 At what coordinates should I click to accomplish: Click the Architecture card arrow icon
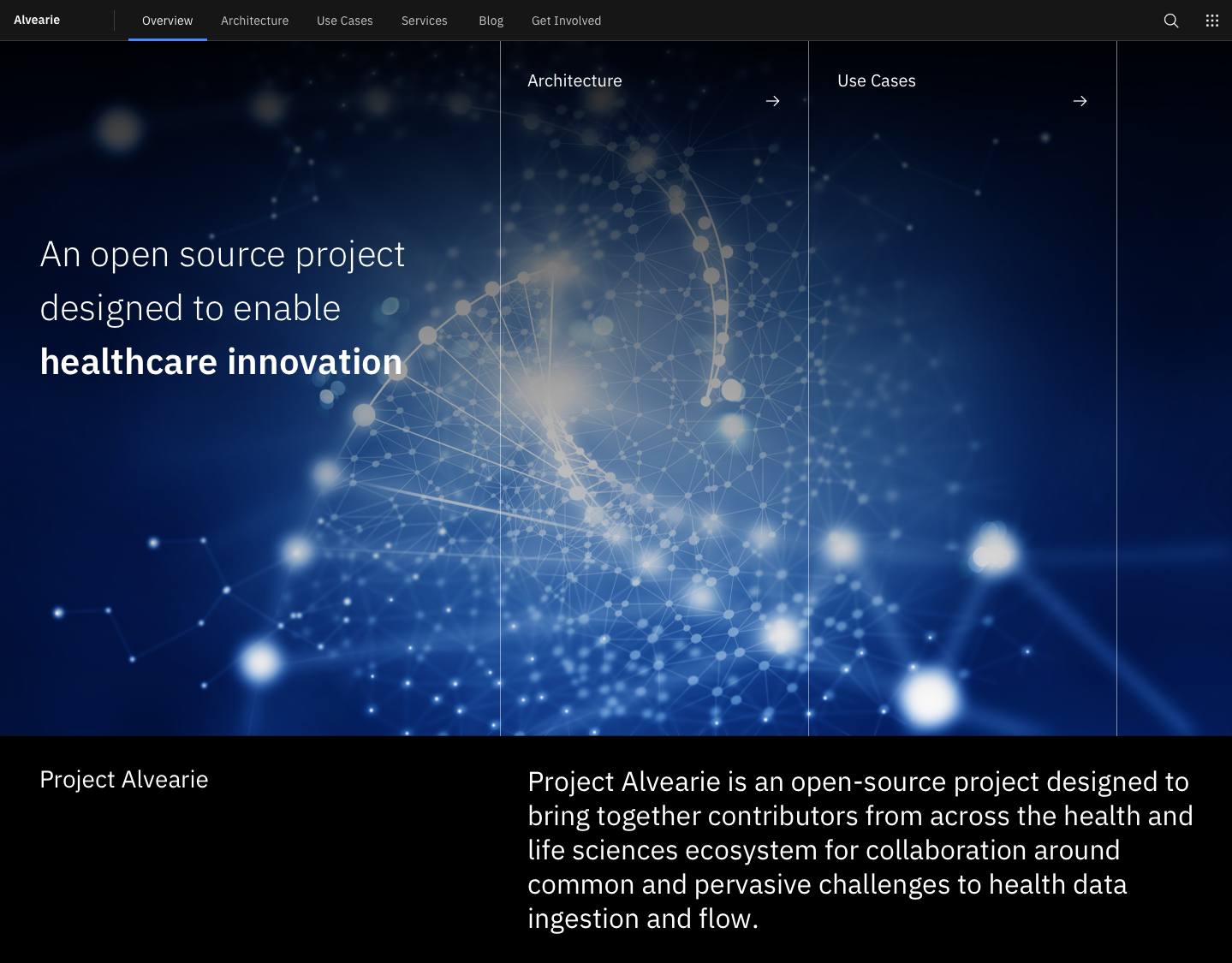pos(772,101)
